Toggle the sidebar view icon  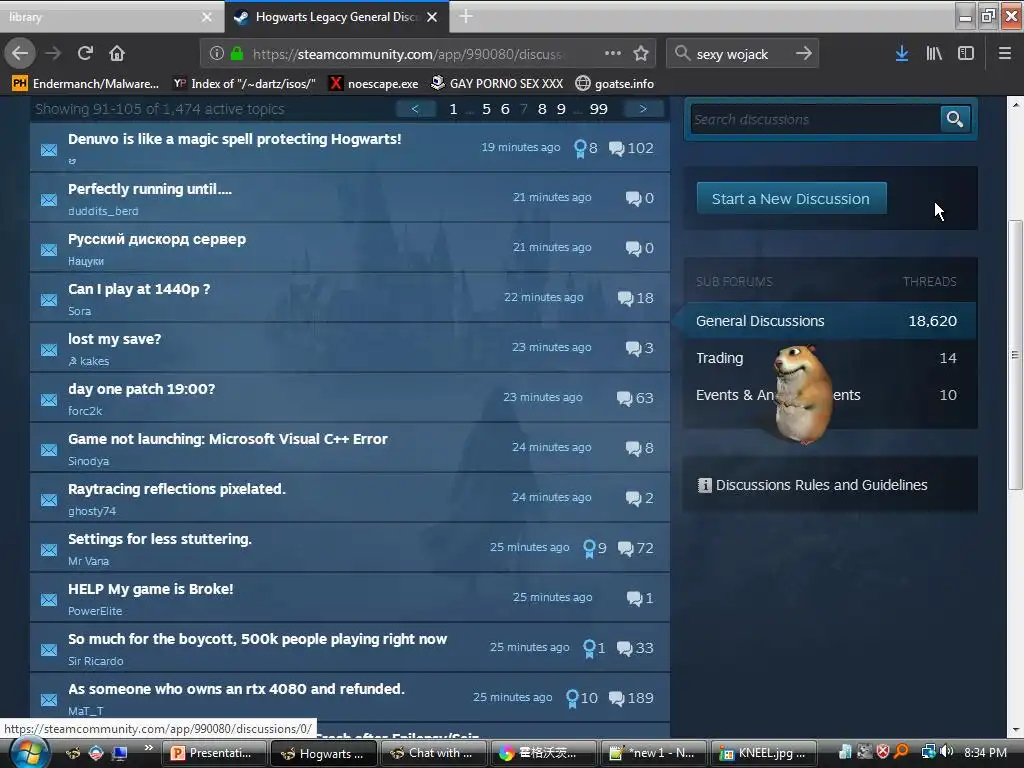tap(966, 54)
